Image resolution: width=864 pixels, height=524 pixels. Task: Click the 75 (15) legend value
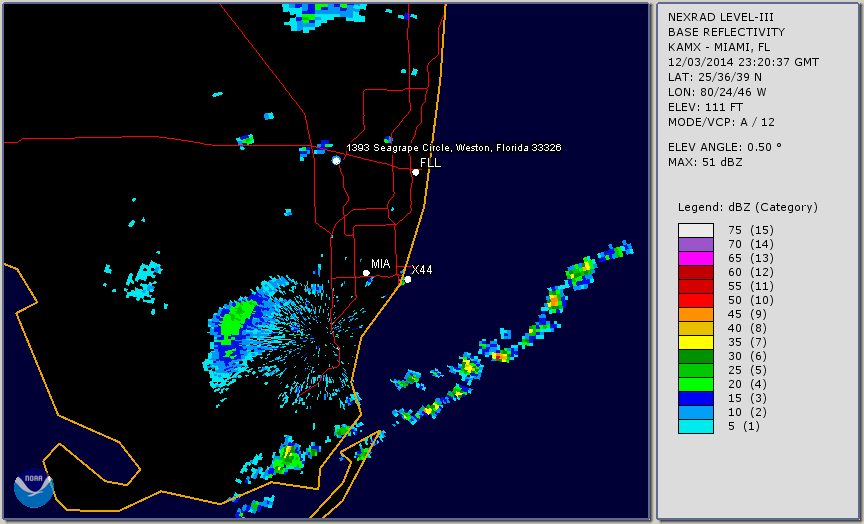(750, 230)
